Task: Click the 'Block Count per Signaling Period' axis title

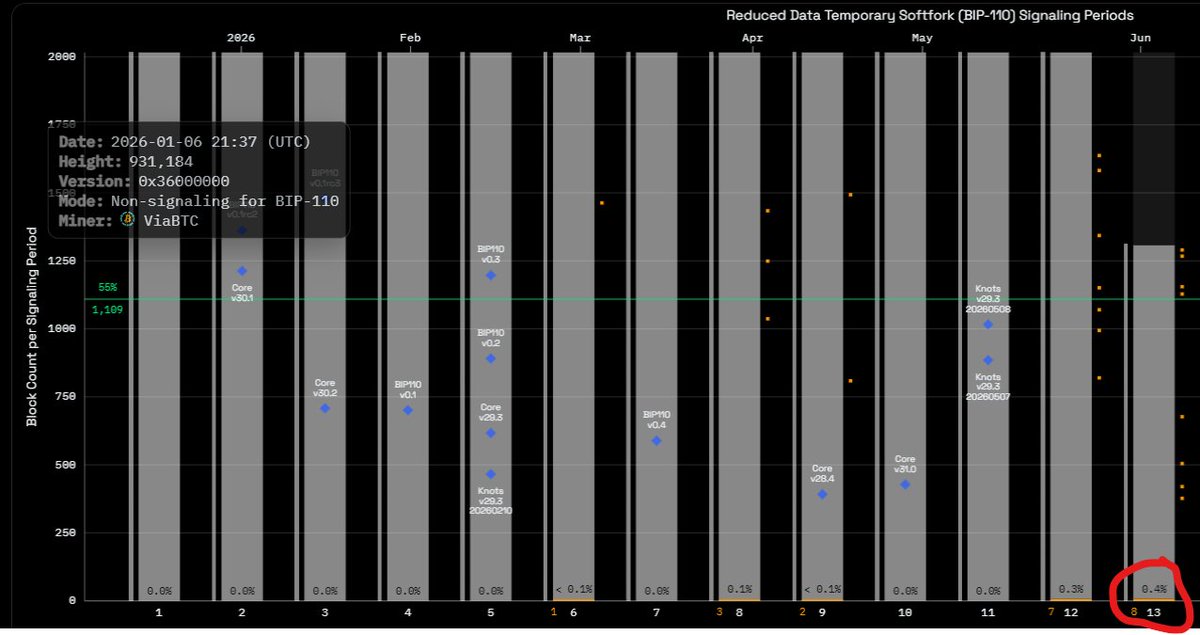Action: 32,326
